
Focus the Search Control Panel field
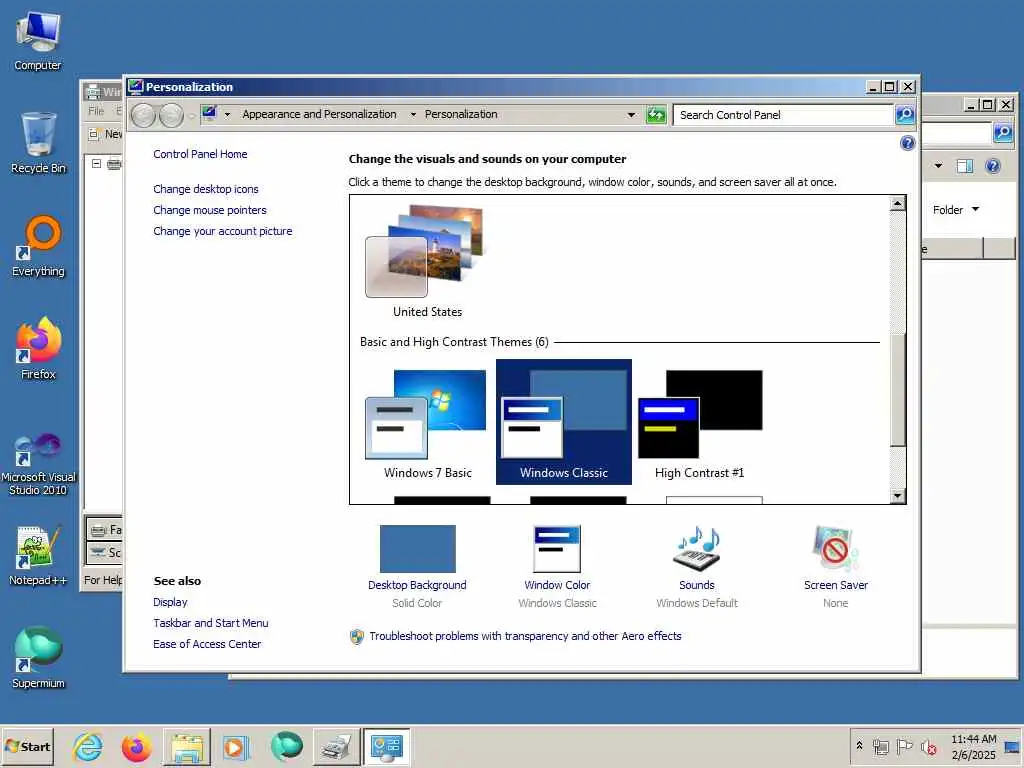click(x=782, y=115)
